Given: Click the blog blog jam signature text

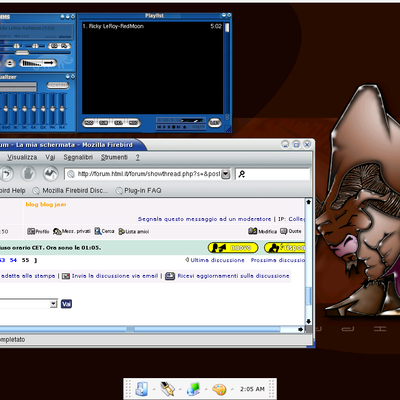Looking at the screenshot, I should [x=46, y=204].
